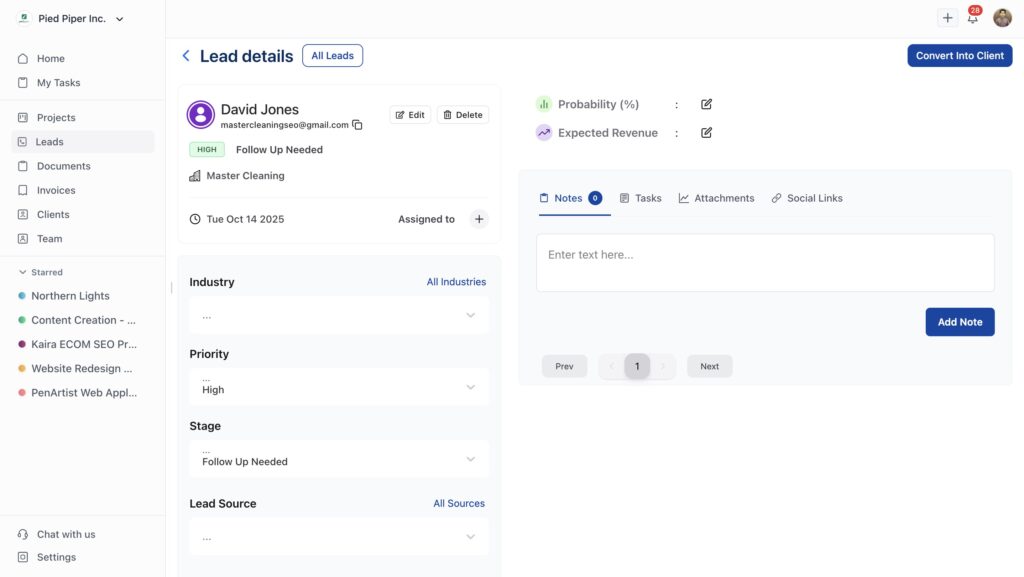Click the plus icon in top bar
The width and height of the screenshot is (1024, 577).
pyautogui.click(x=947, y=18)
